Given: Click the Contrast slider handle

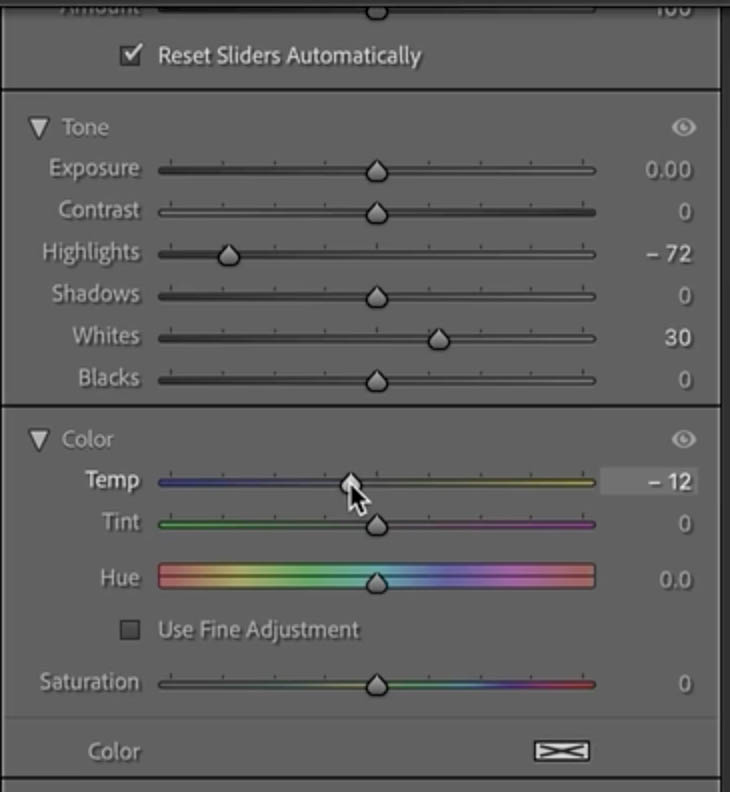Looking at the screenshot, I should [x=376, y=213].
